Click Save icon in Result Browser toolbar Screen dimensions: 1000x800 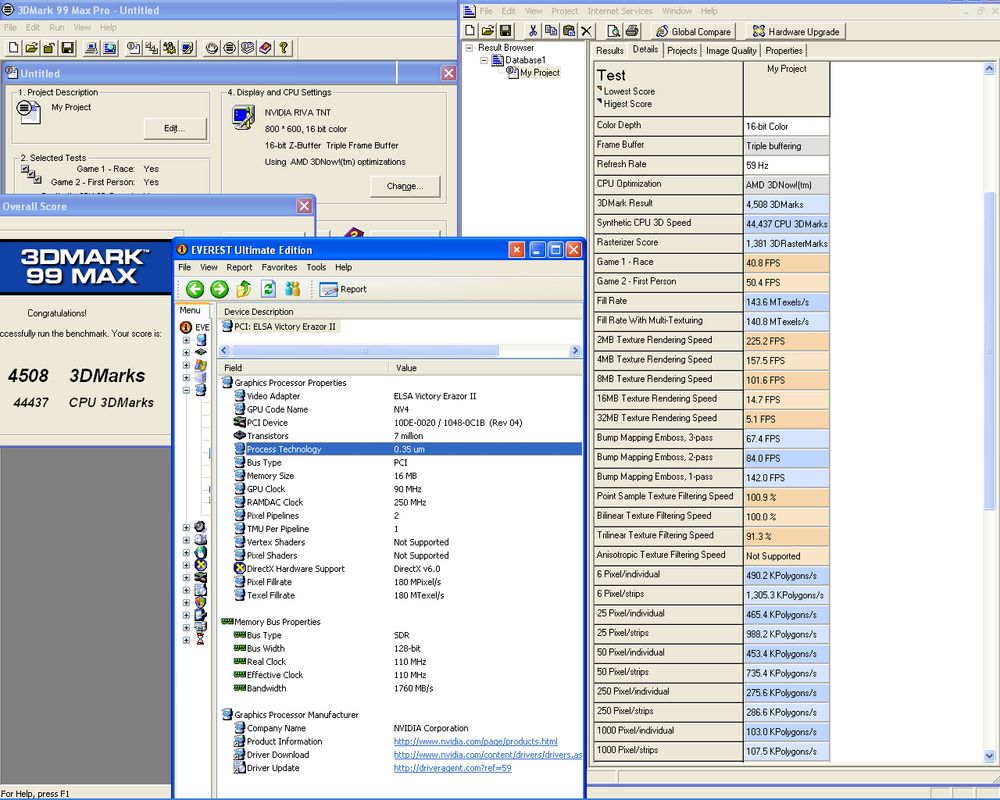click(x=506, y=31)
